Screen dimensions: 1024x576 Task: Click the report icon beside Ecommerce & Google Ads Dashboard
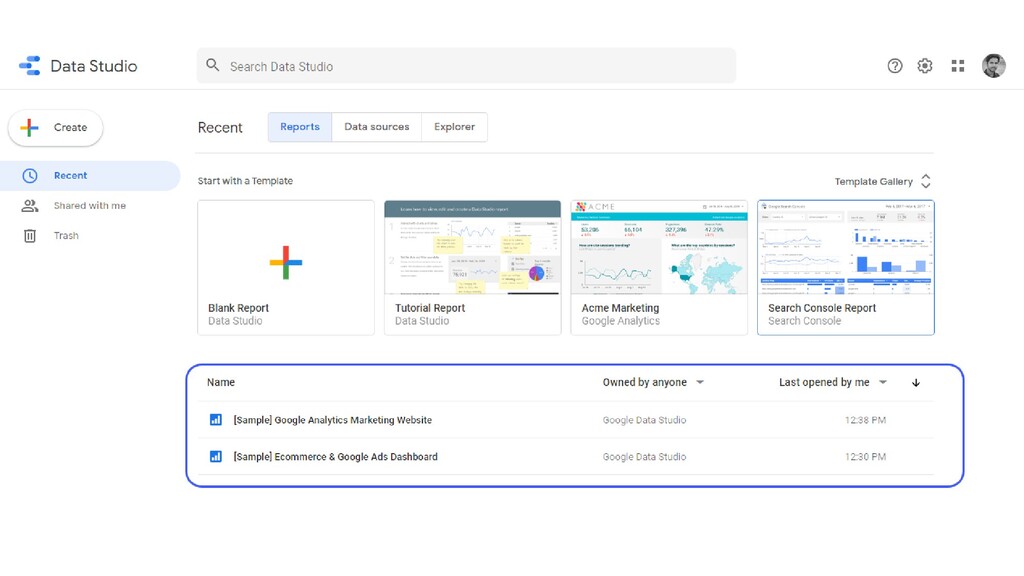216,456
